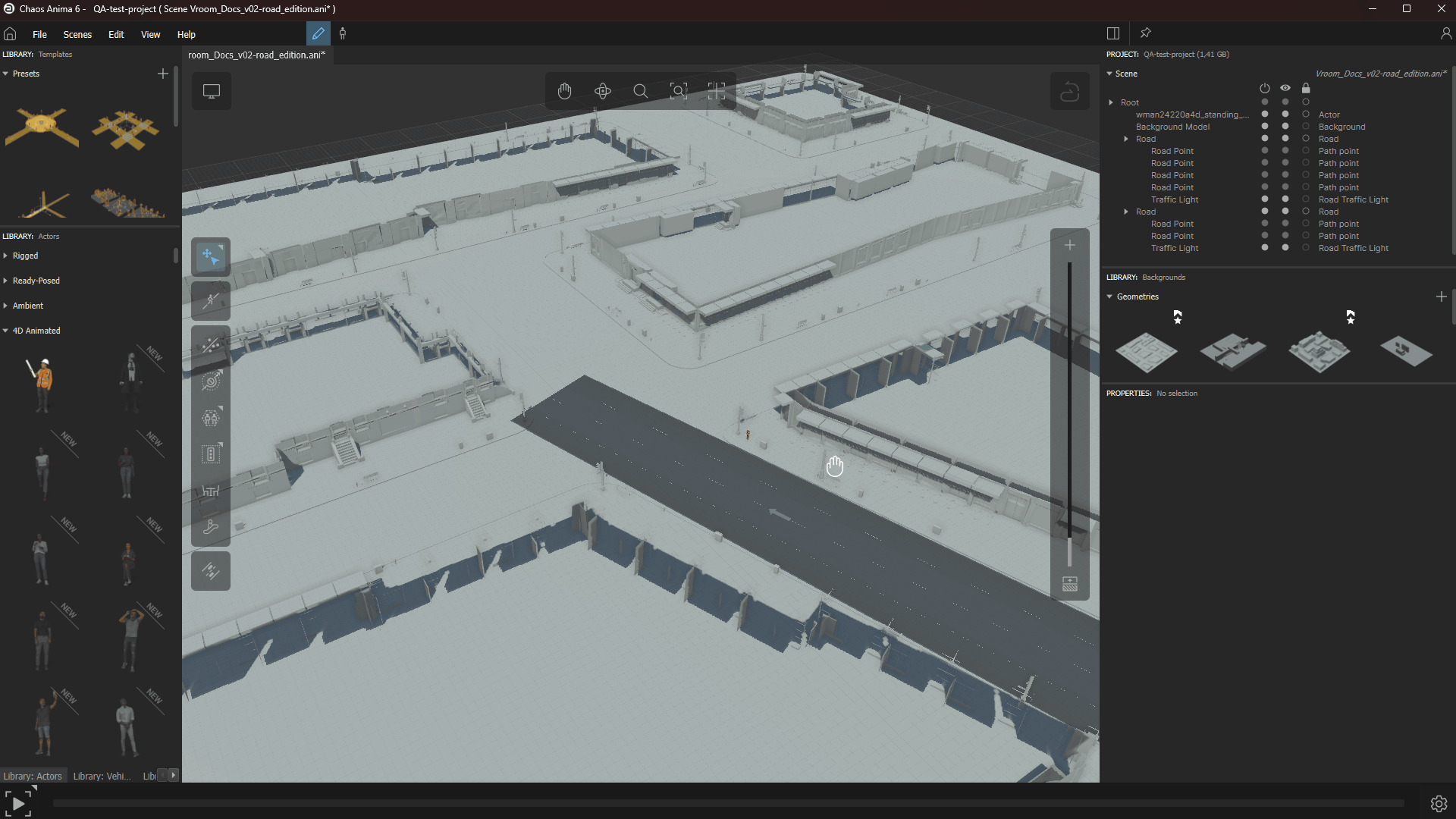Viewport: 1456px width, 819px height.
Task: Expand the second Road tree node
Action: coord(1126,212)
